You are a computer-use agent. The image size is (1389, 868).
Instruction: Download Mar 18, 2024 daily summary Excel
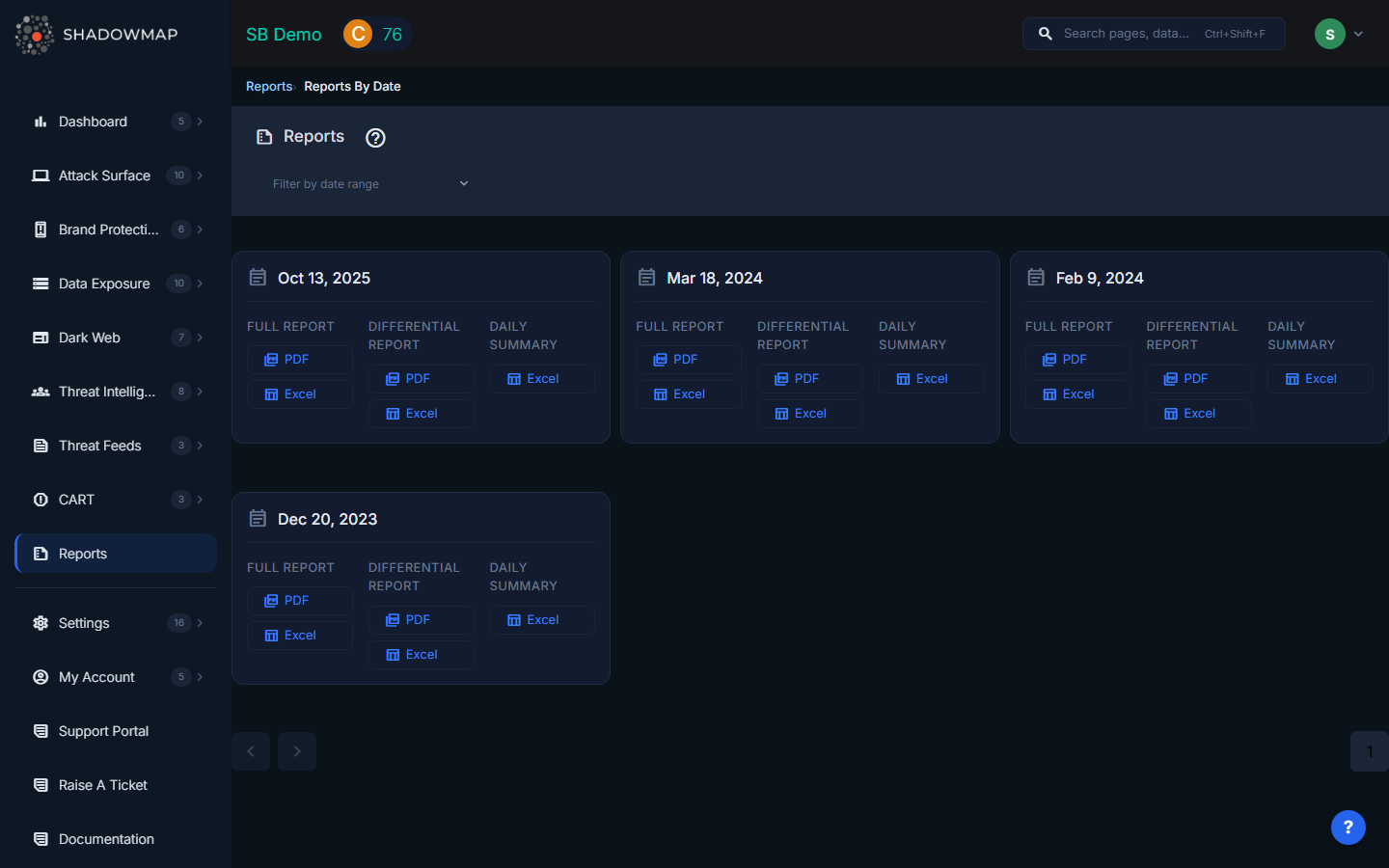(x=931, y=379)
